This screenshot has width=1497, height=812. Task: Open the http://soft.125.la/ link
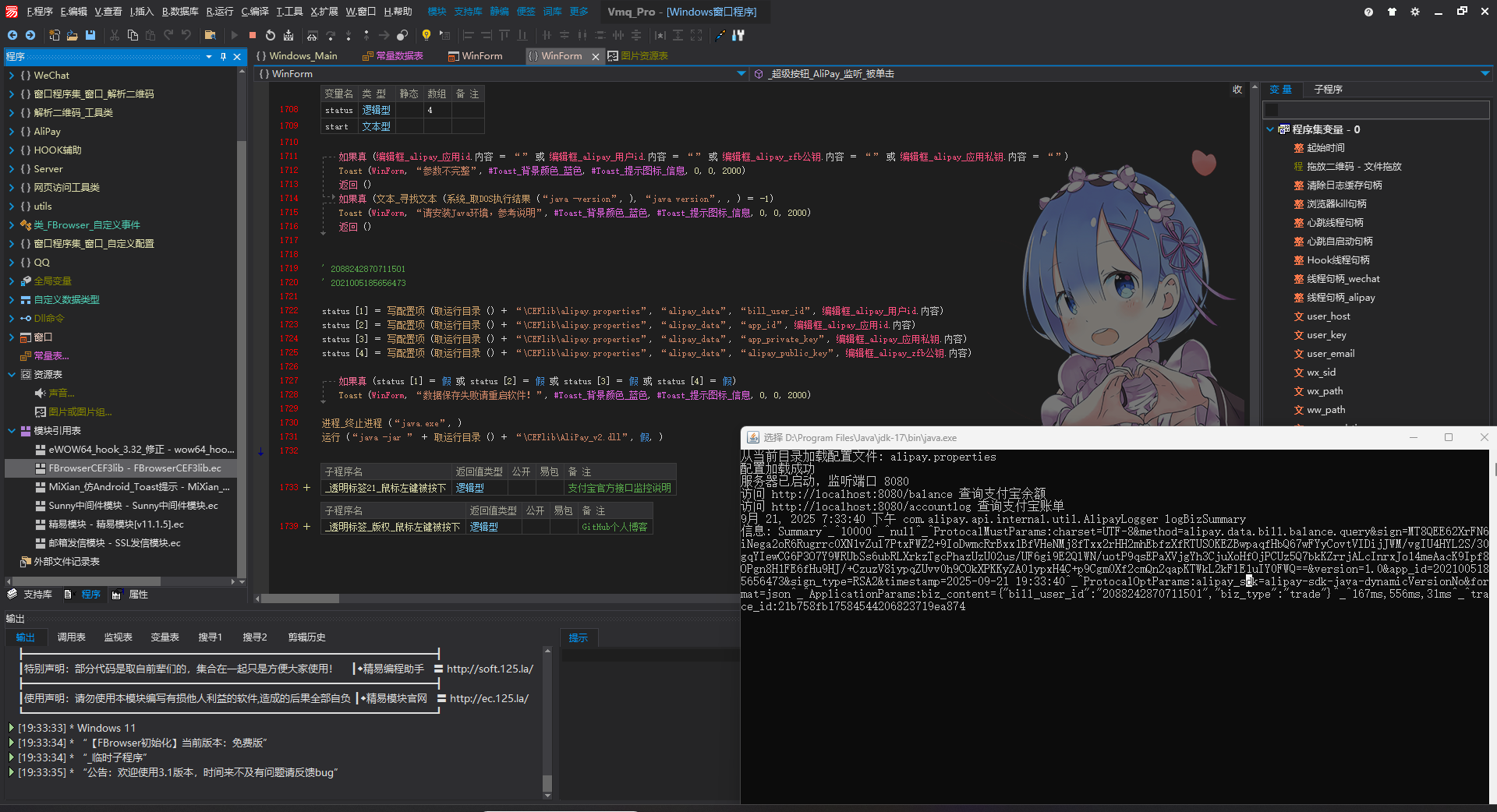490,669
